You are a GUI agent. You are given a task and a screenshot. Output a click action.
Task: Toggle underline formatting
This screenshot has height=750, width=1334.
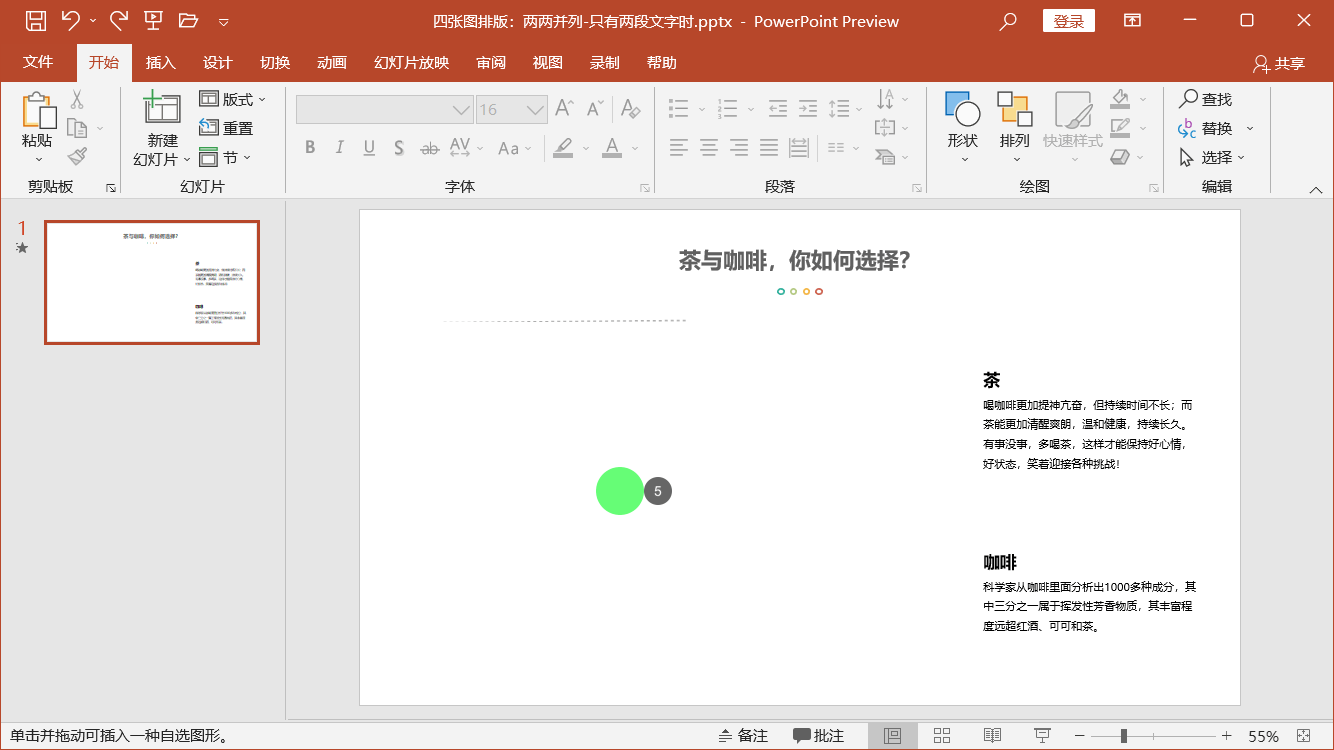click(369, 148)
